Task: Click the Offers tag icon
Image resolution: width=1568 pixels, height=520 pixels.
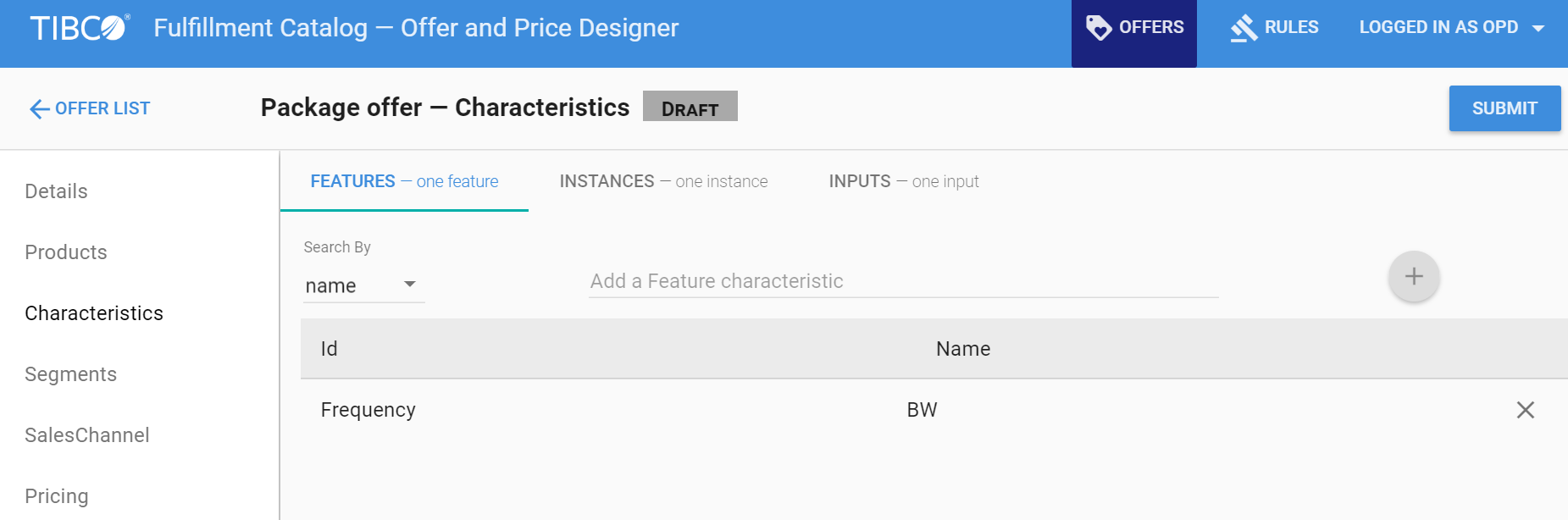Action: [x=1099, y=28]
